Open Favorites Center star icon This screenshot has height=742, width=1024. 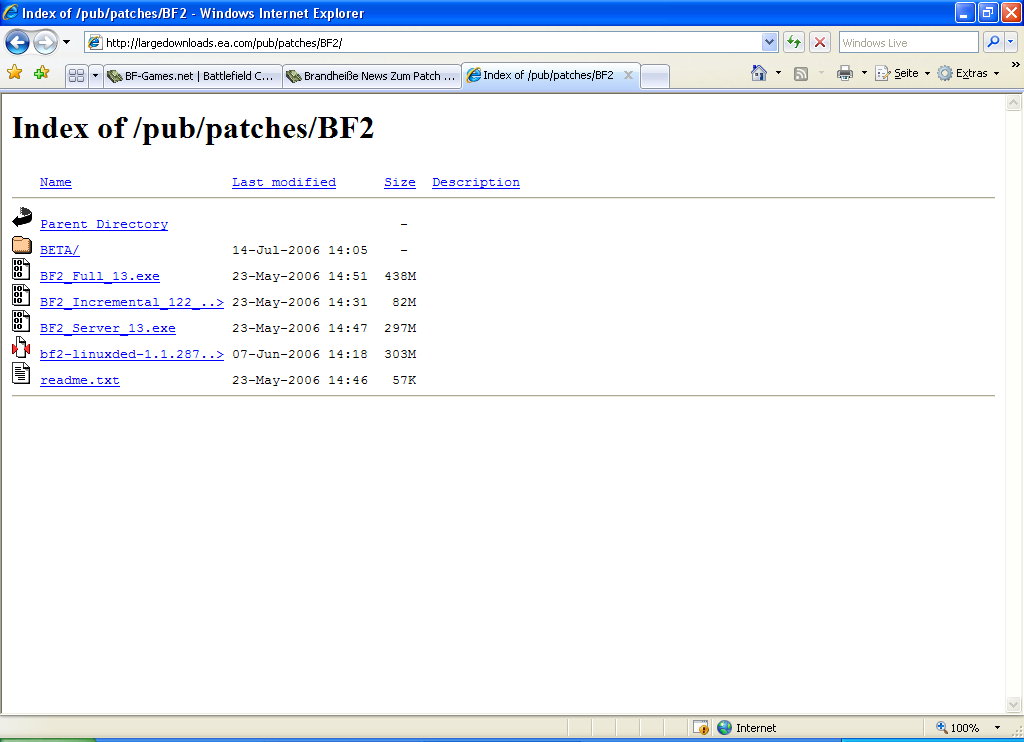(x=14, y=73)
